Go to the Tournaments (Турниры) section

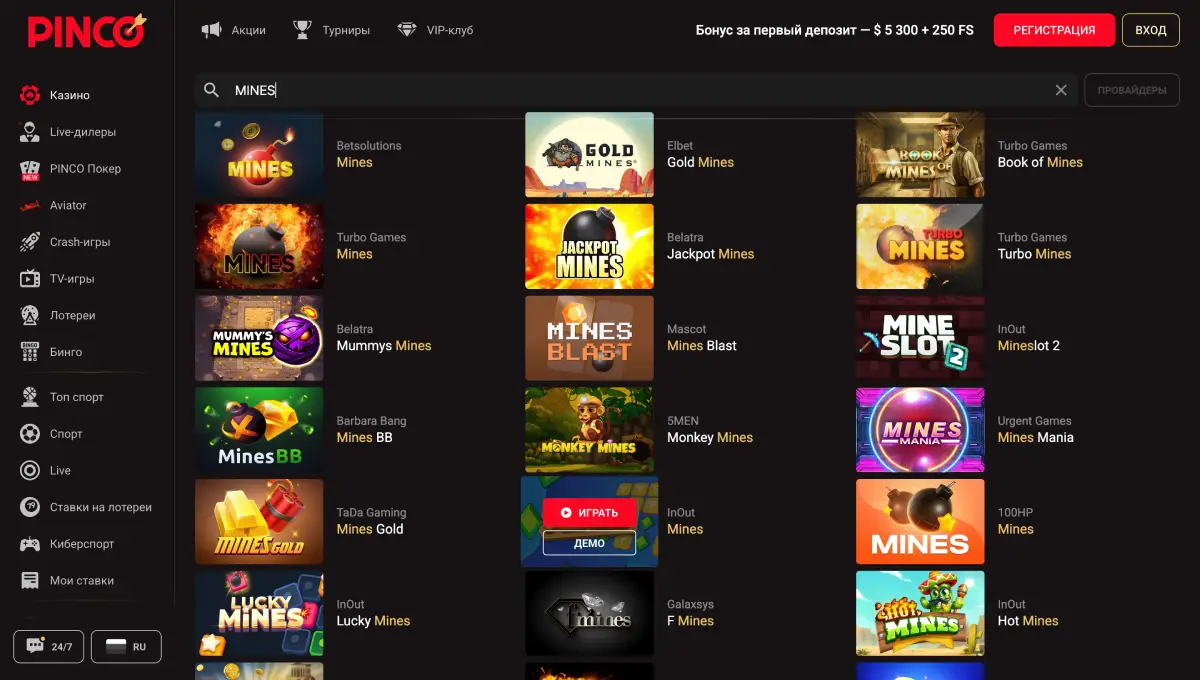tap(332, 30)
